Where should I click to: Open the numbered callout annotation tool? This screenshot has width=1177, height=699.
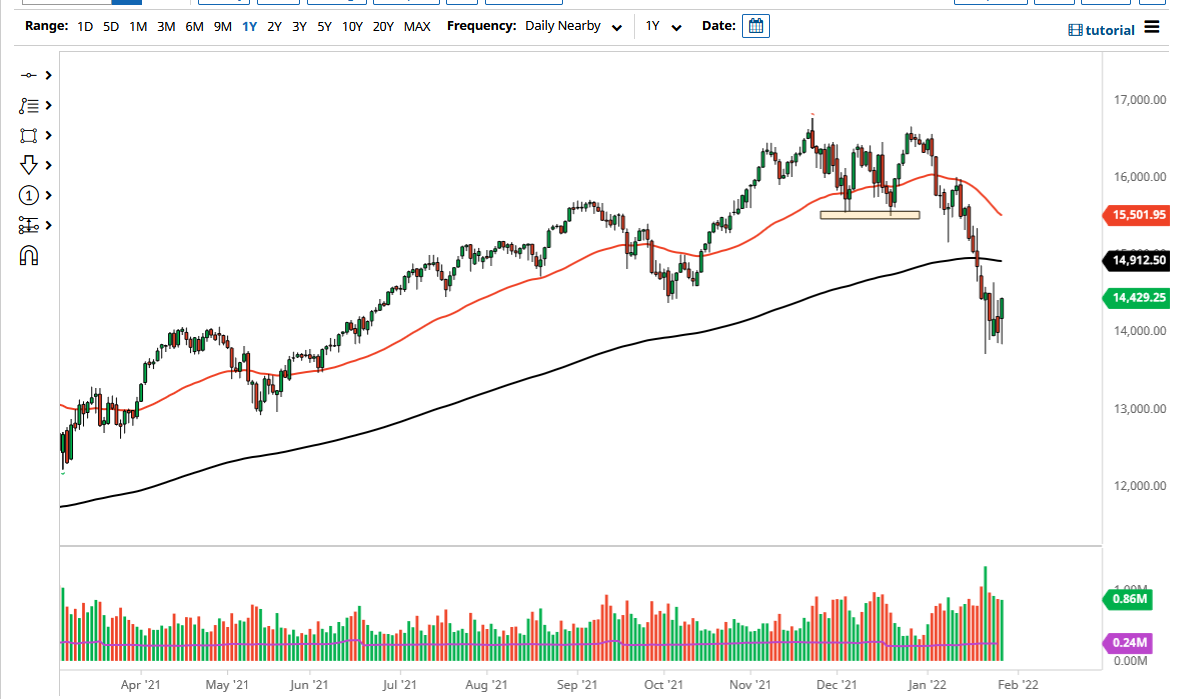coord(30,195)
